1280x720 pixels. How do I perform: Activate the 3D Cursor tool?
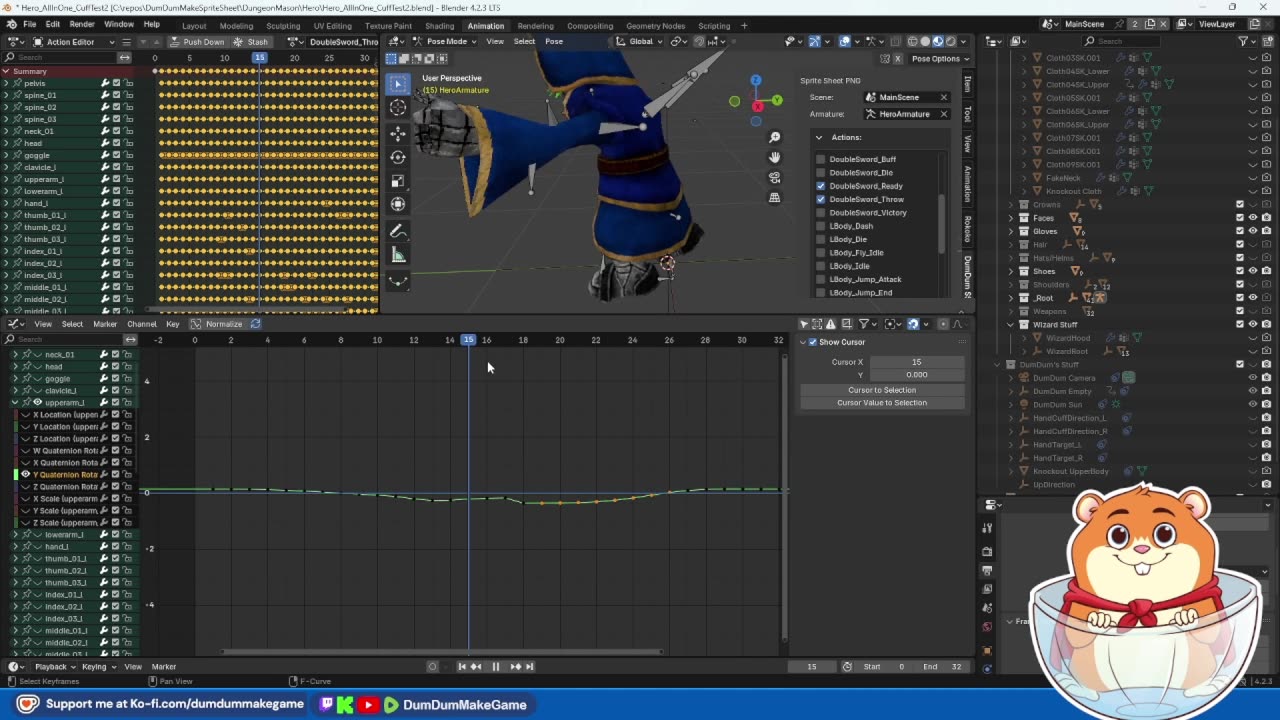point(398,108)
